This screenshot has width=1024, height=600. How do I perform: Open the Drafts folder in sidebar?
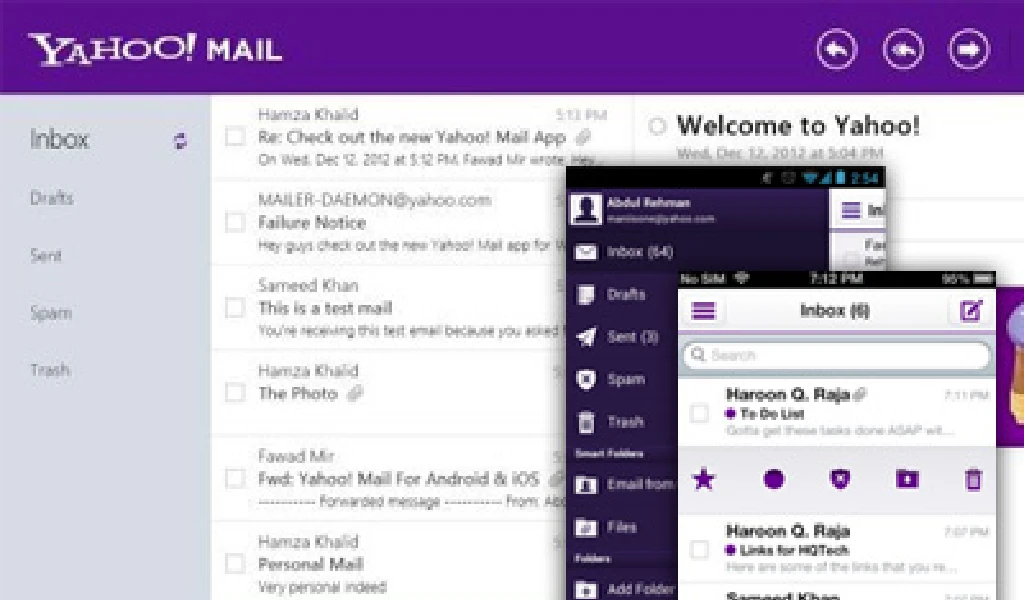pyautogui.click(x=52, y=198)
